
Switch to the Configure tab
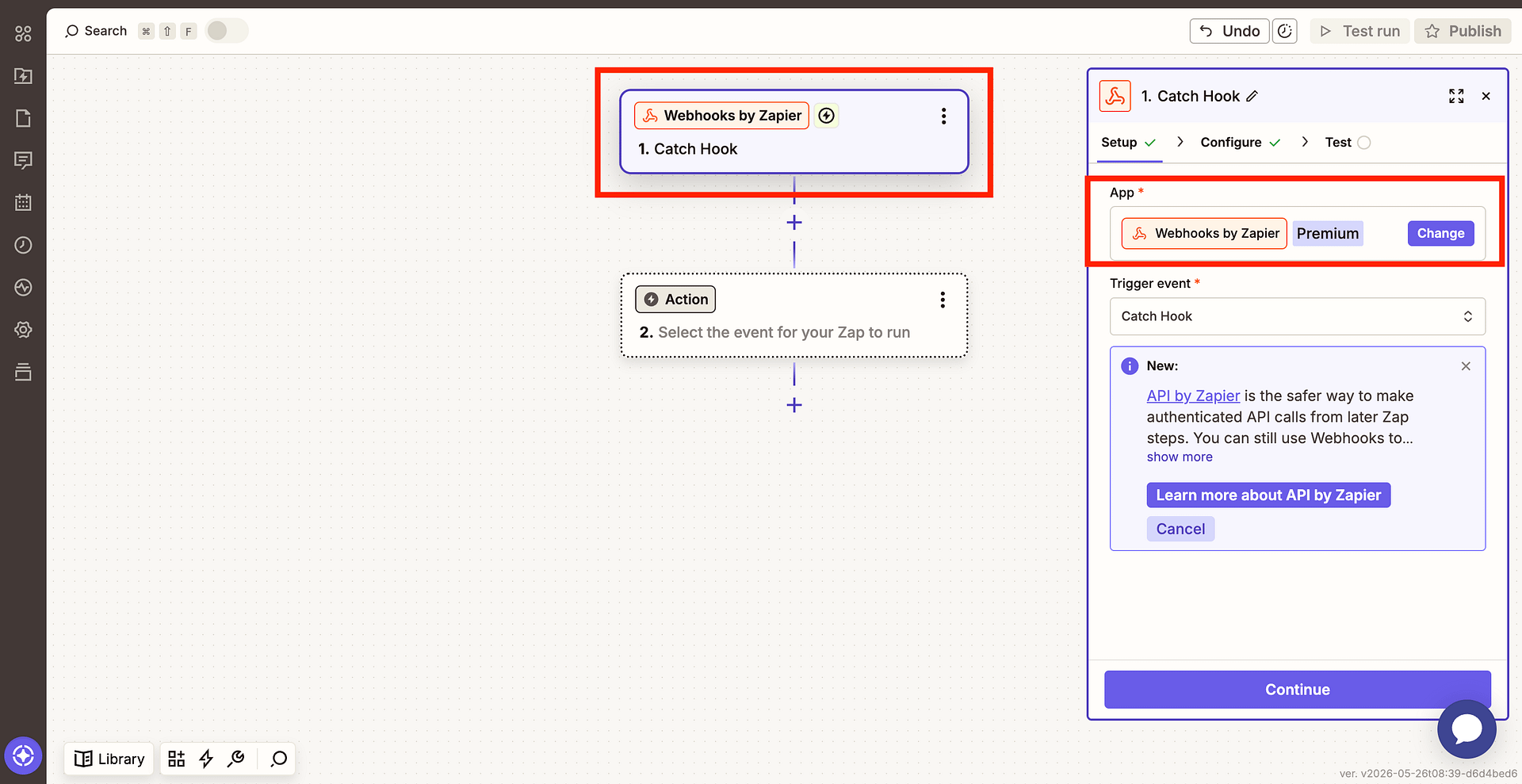click(x=1241, y=143)
